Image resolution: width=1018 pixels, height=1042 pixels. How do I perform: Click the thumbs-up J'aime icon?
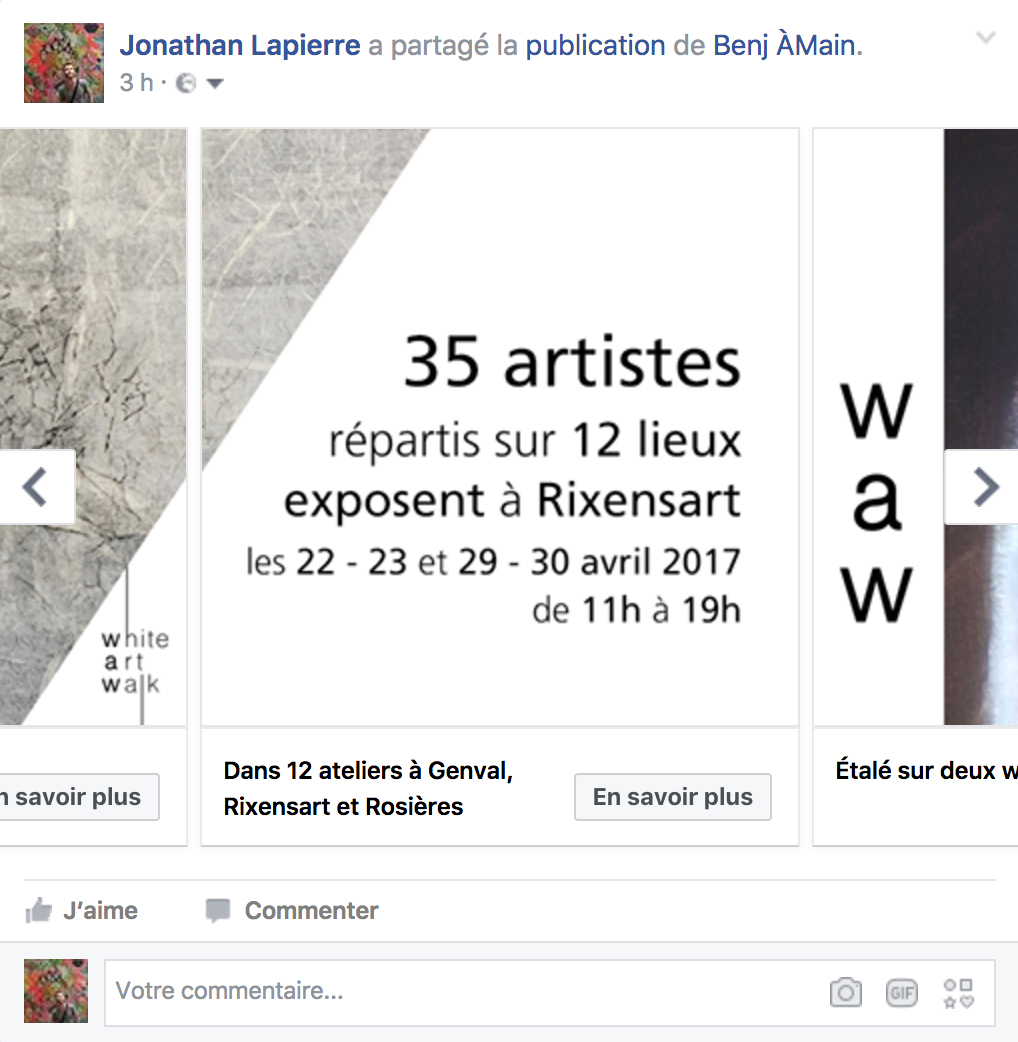tap(39, 910)
